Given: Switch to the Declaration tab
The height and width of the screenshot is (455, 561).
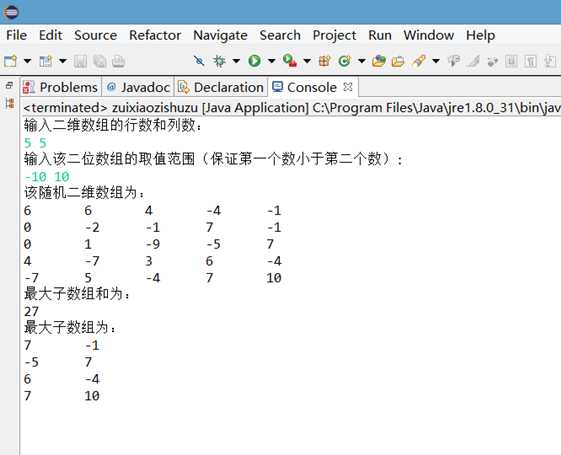Looking at the screenshot, I should tap(221, 87).
